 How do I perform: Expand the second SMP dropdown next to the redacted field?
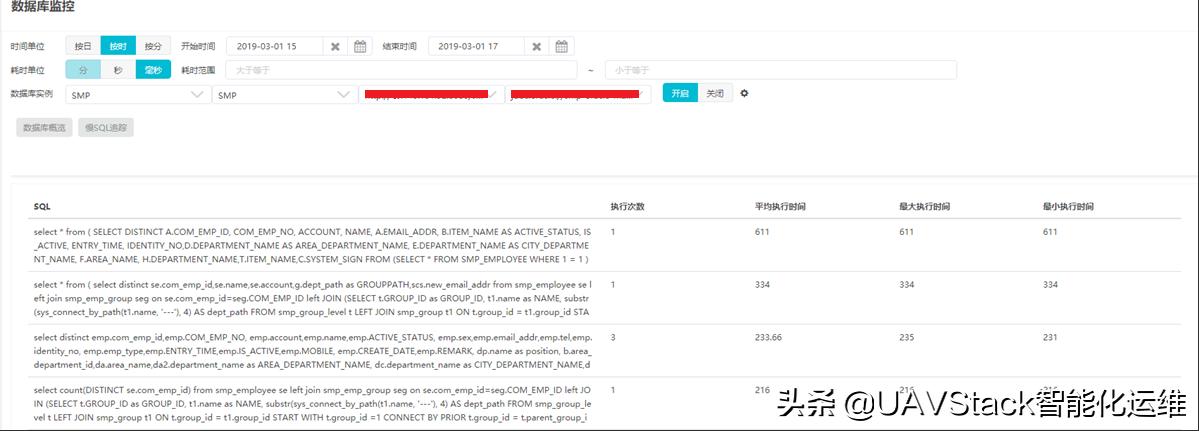click(x=284, y=95)
